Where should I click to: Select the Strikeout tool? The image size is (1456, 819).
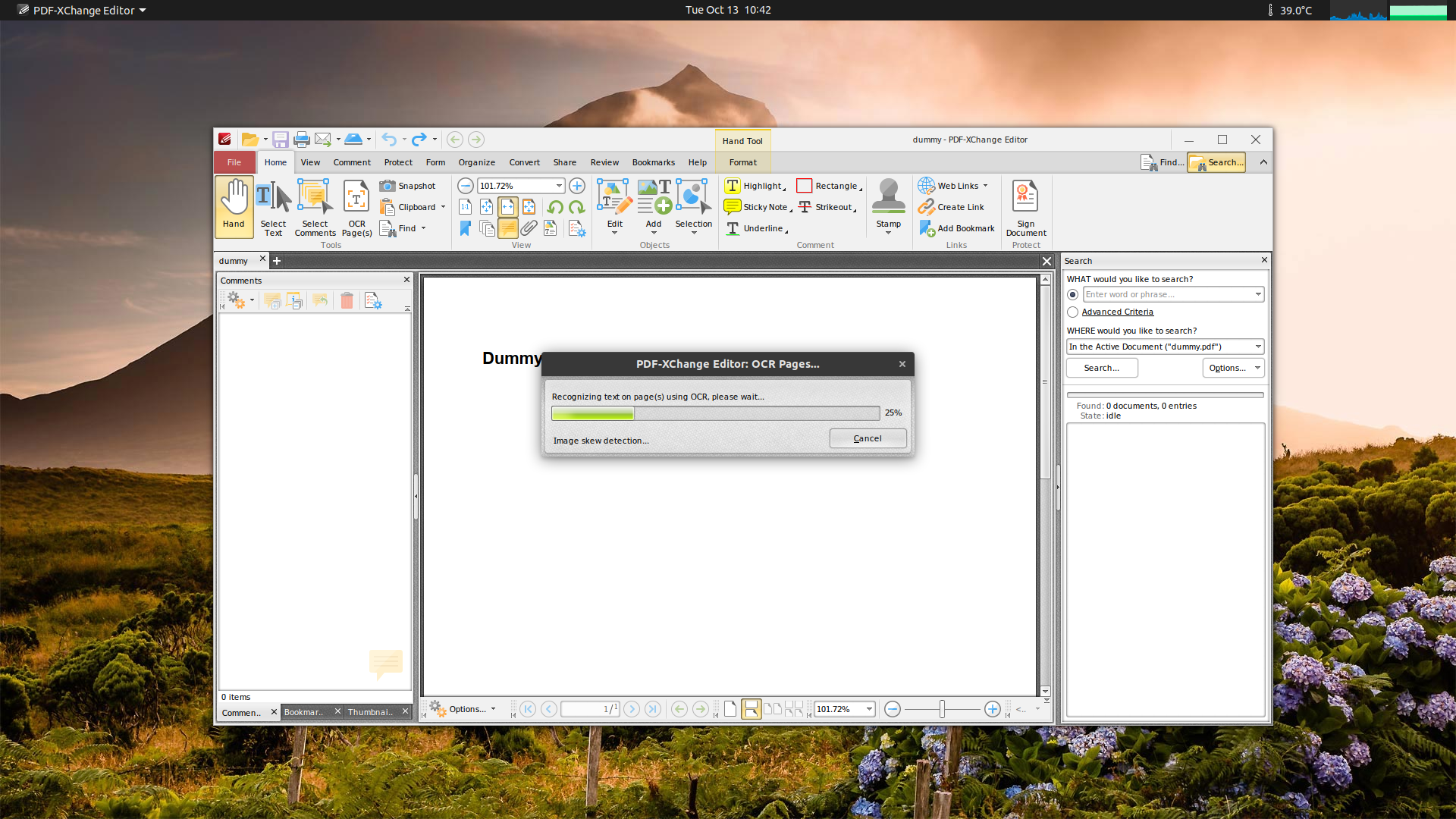(x=827, y=207)
